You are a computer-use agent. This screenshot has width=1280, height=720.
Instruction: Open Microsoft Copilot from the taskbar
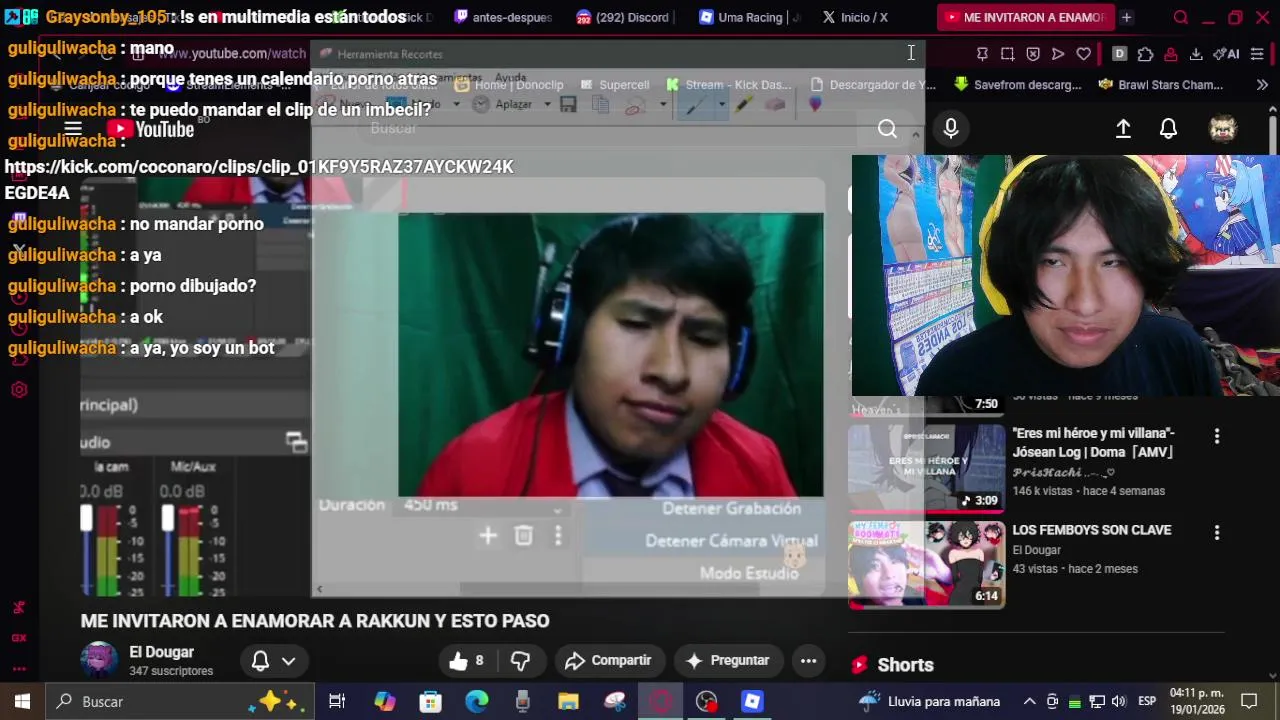pos(384,701)
